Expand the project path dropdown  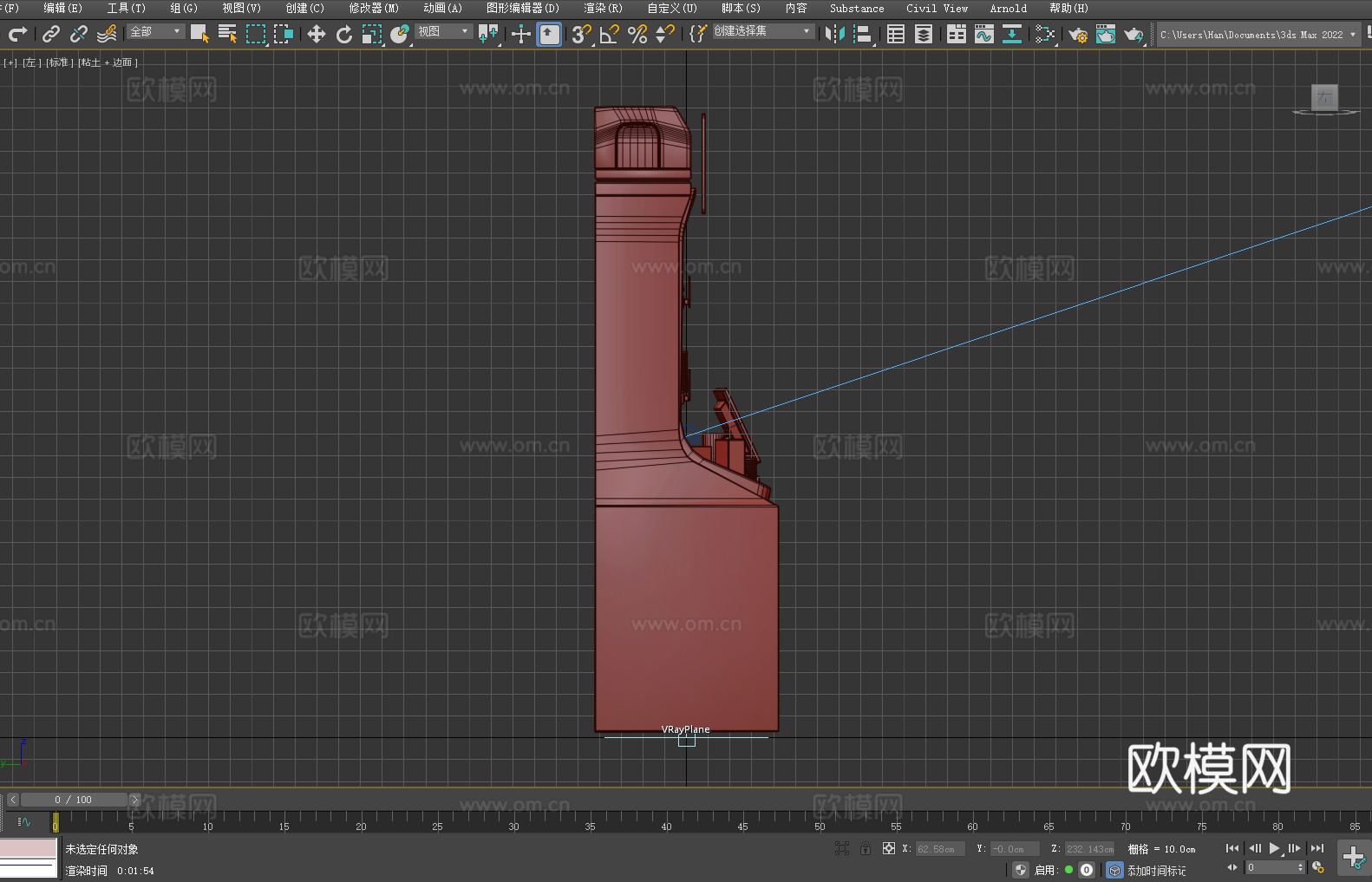1352,35
